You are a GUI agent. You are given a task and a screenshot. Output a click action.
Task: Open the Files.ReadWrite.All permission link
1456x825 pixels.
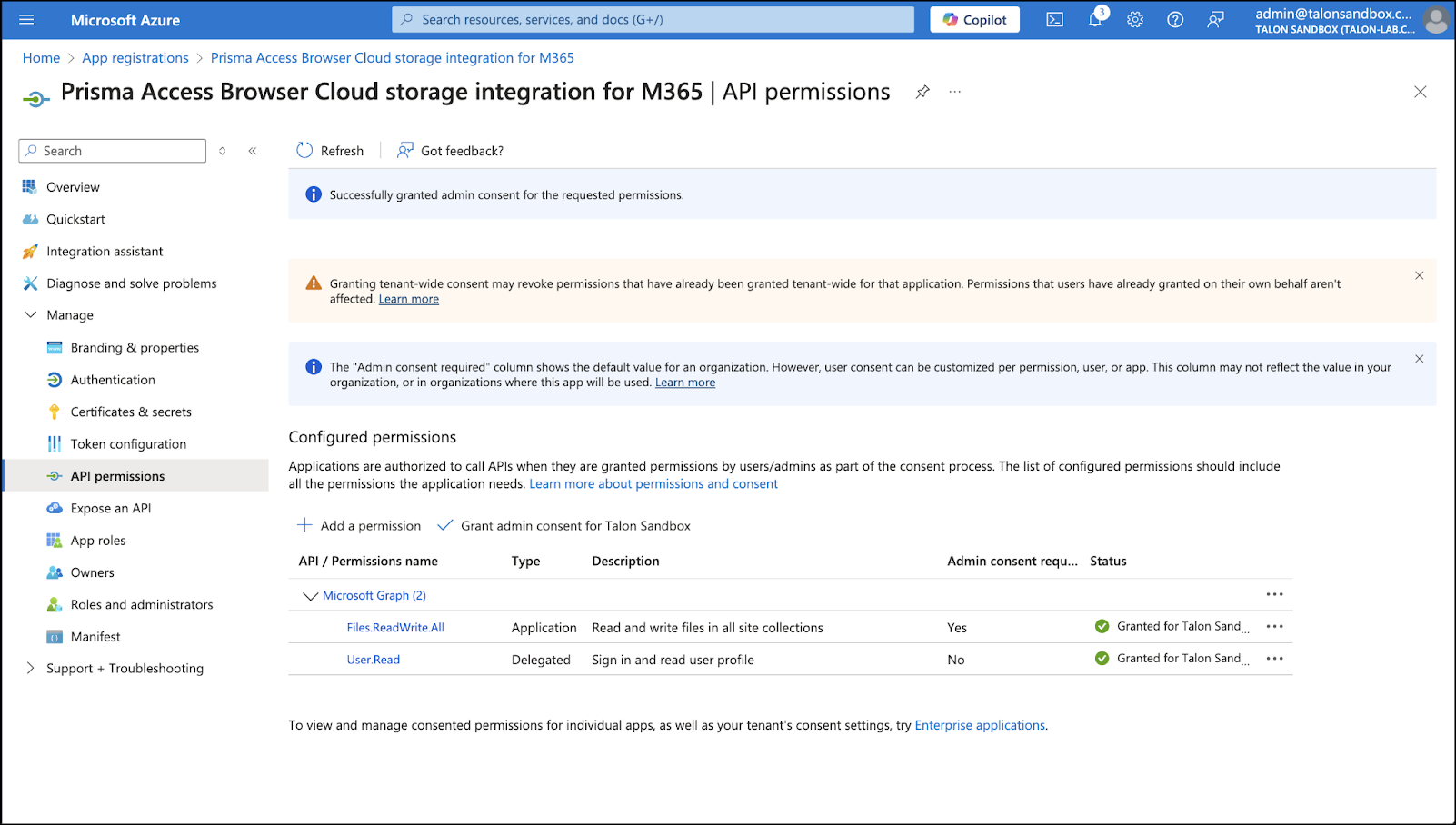(x=395, y=628)
